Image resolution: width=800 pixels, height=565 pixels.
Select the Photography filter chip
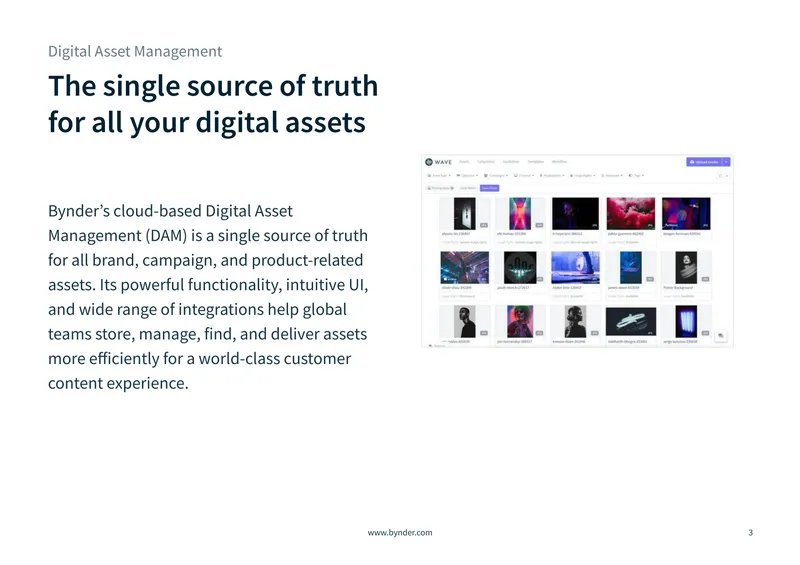point(438,188)
